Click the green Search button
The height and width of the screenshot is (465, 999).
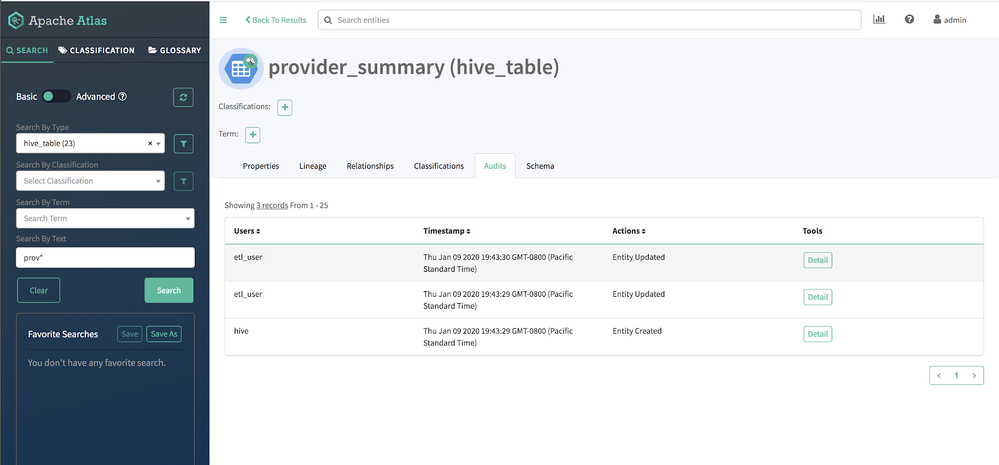[169, 290]
